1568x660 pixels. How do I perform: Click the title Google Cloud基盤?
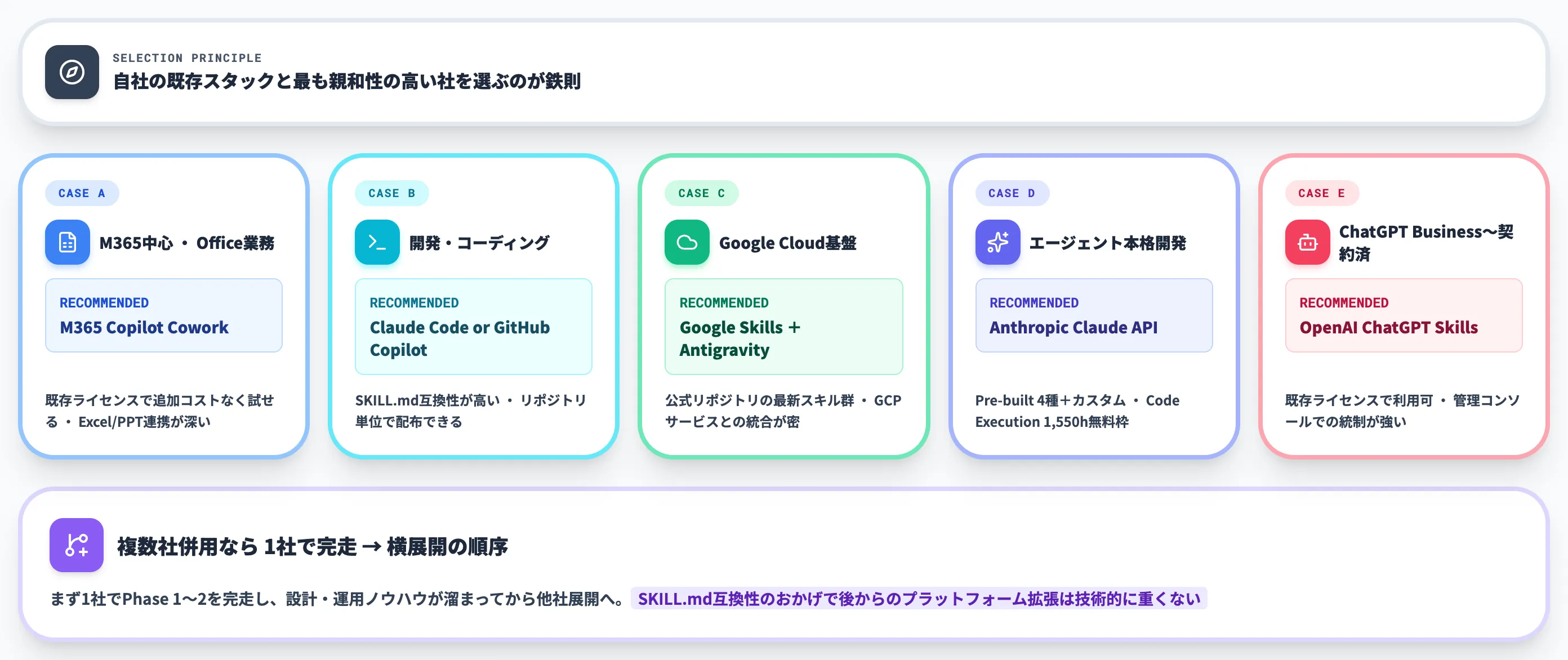click(x=787, y=243)
